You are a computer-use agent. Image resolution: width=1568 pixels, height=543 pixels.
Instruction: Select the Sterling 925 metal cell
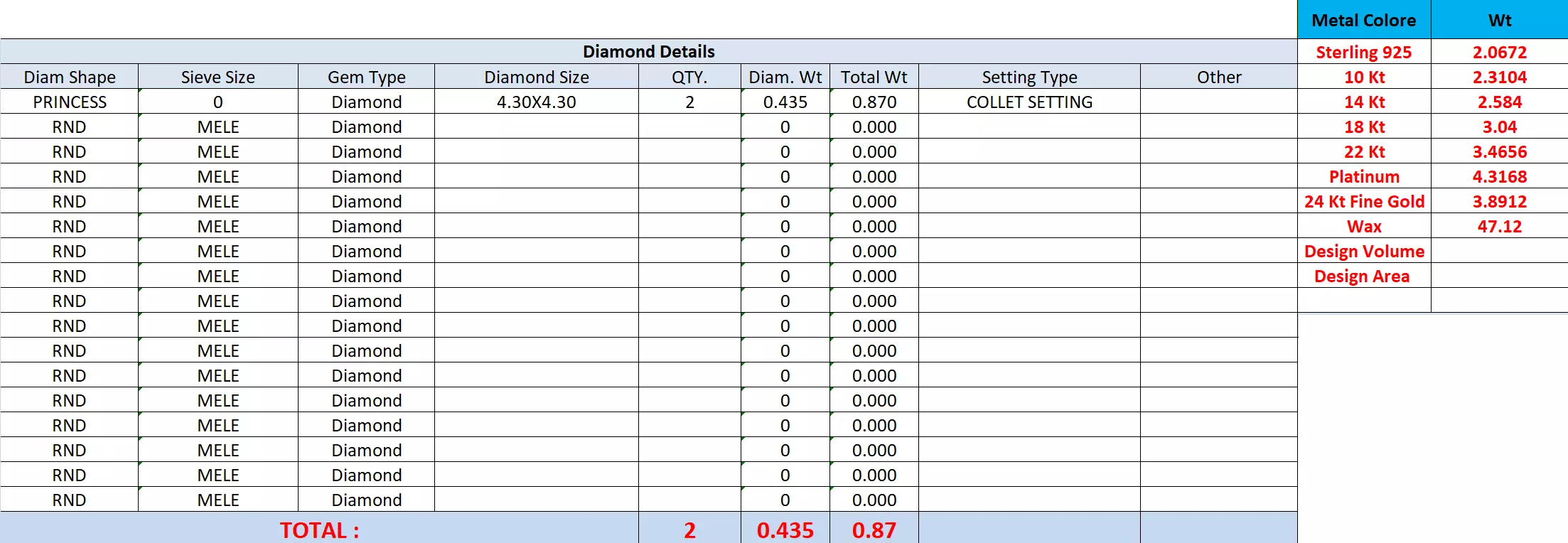tap(1364, 52)
